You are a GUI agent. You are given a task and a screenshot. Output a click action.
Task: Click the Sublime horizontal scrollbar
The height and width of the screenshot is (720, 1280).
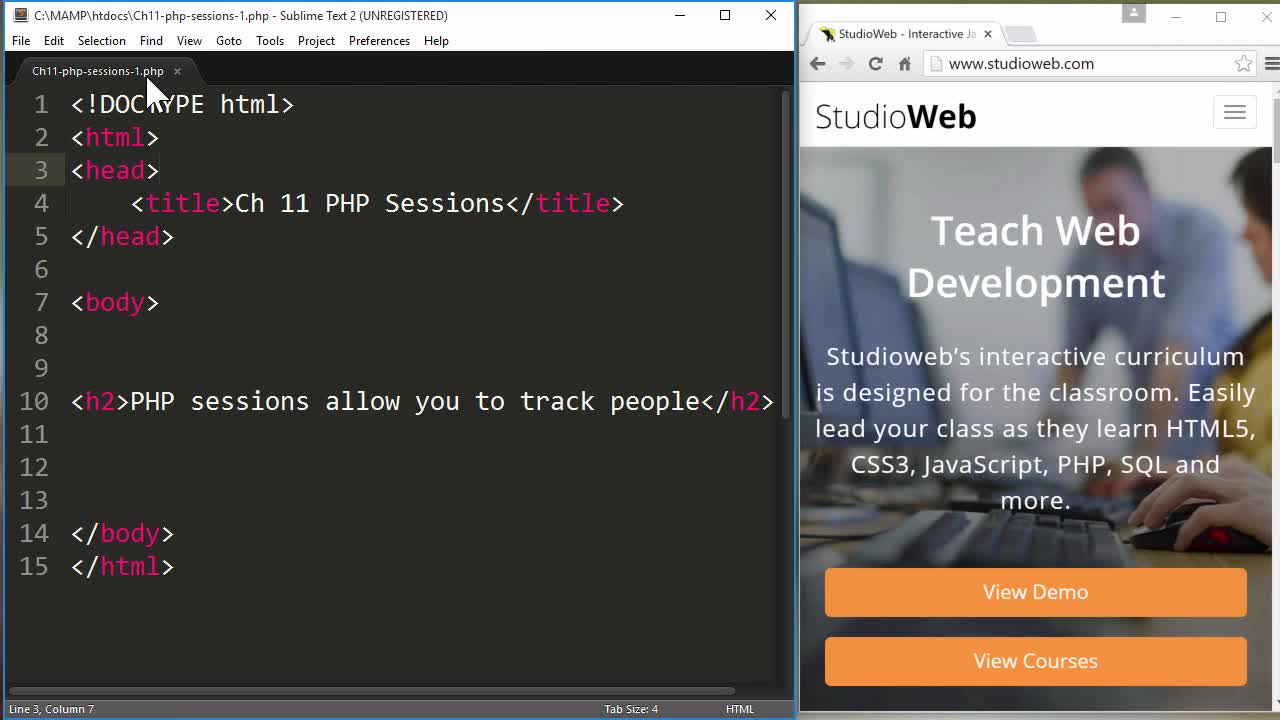pos(372,690)
